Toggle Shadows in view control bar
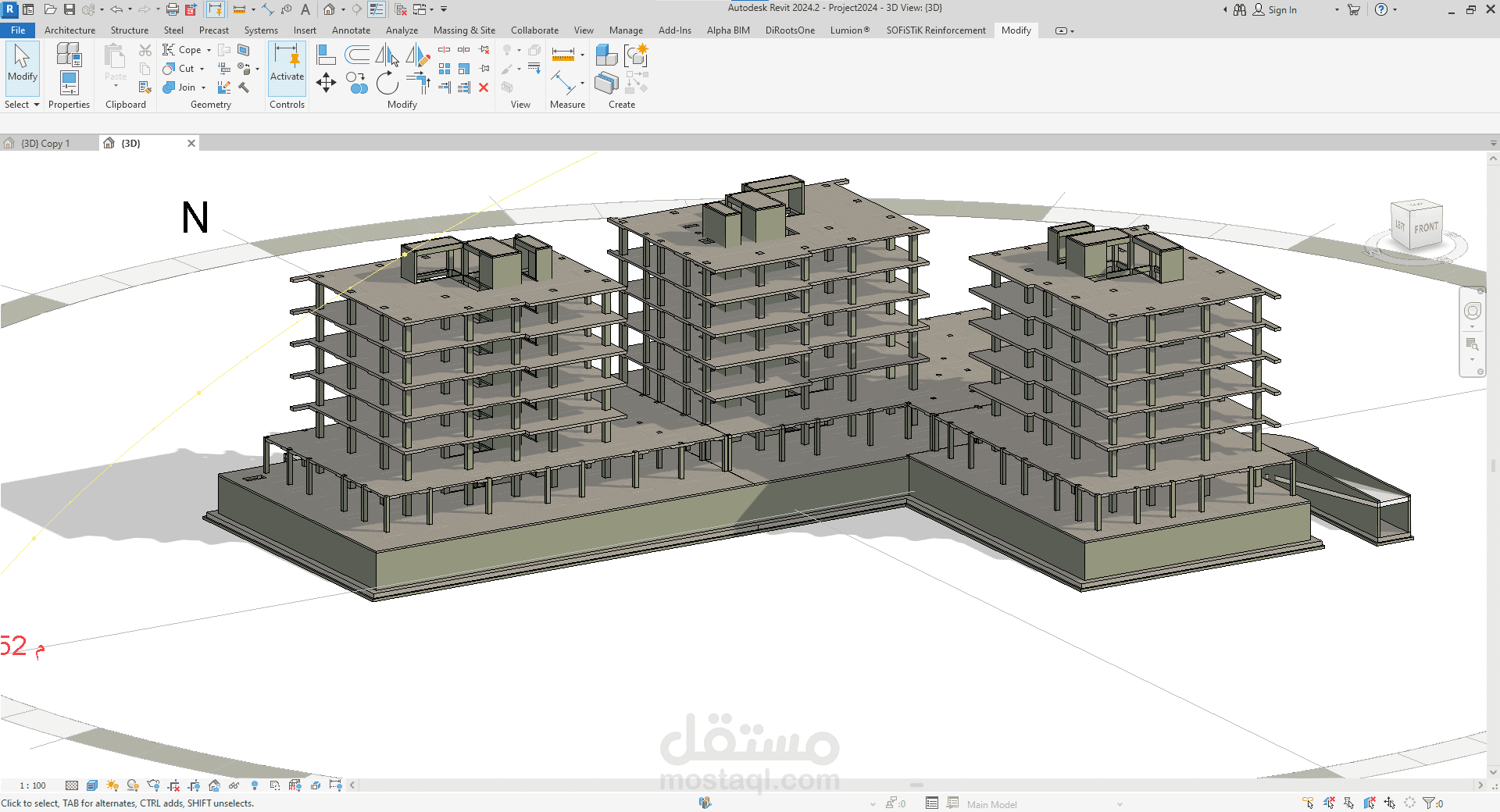The width and height of the screenshot is (1500, 812). click(133, 785)
